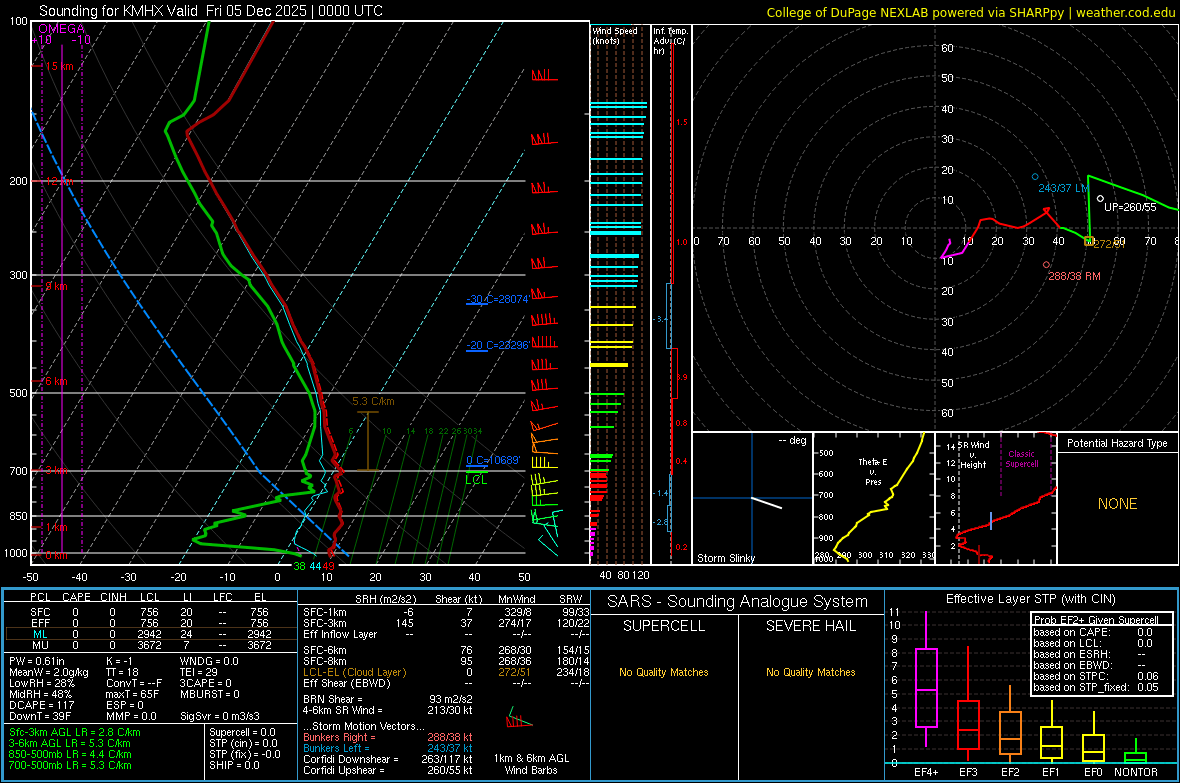Click the CINH column header

point(114,597)
